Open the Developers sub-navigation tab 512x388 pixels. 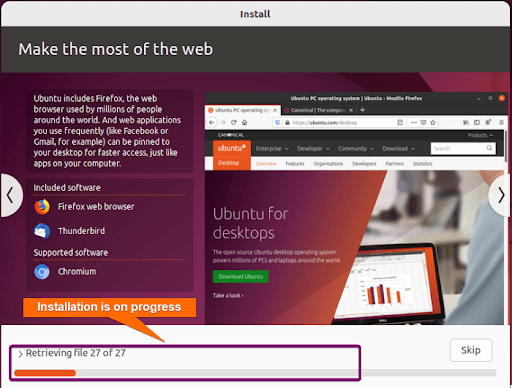[364, 164]
